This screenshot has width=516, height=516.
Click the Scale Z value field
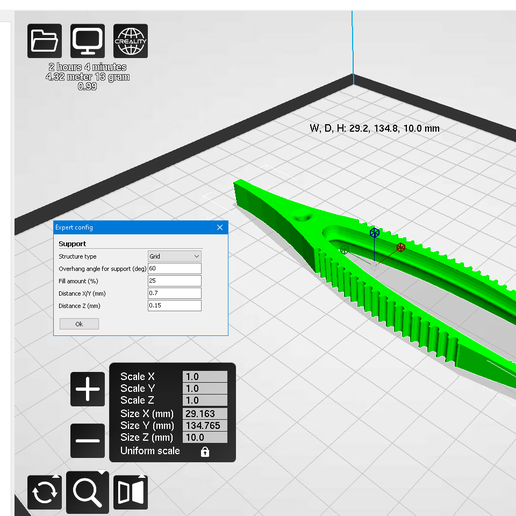[x=205, y=400]
